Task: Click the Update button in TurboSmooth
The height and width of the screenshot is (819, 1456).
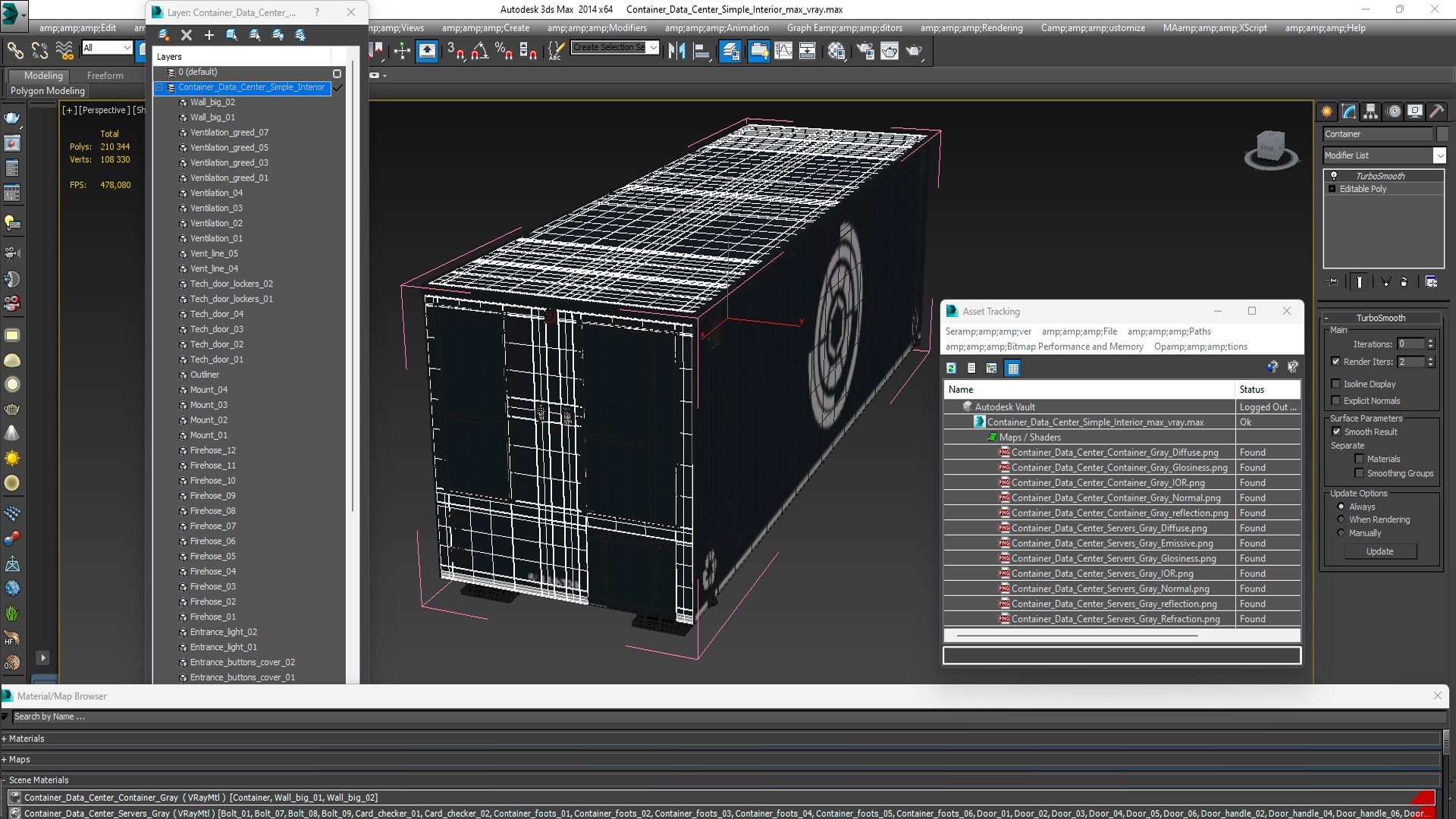Action: click(x=1379, y=551)
